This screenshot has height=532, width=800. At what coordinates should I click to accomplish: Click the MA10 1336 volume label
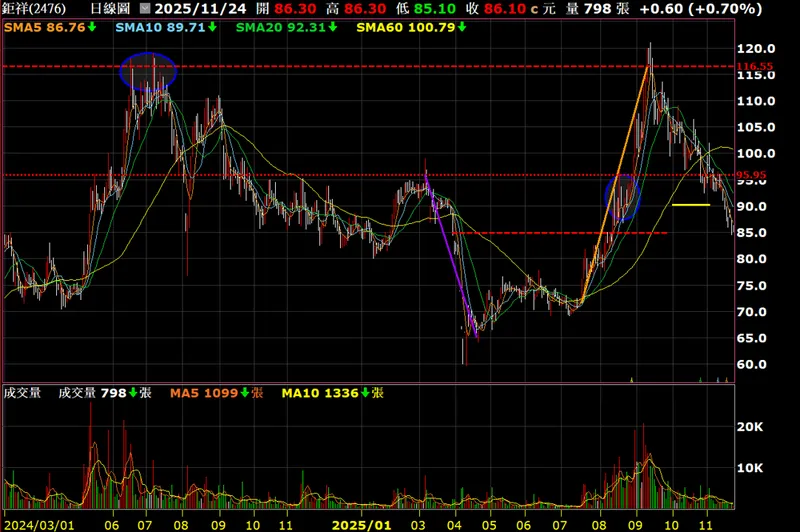[x=320, y=393]
